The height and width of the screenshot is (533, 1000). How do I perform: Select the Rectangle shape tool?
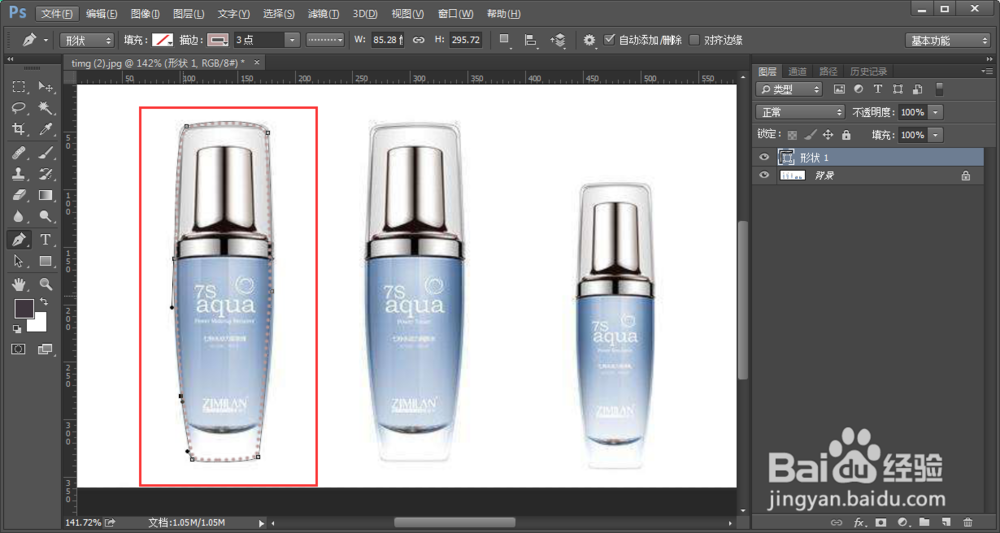tap(45, 261)
